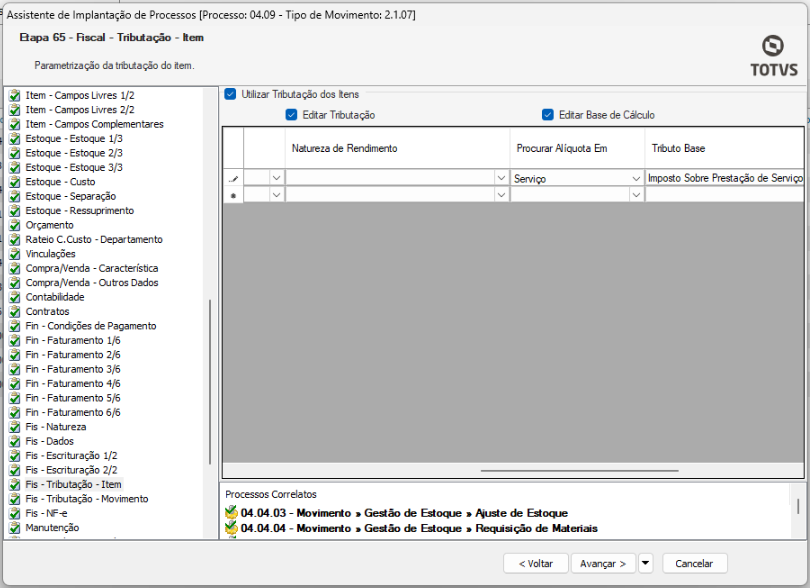Click the check icon beside Contratos
This screenshot has height=588, width=810.
(x=14, y=312)
